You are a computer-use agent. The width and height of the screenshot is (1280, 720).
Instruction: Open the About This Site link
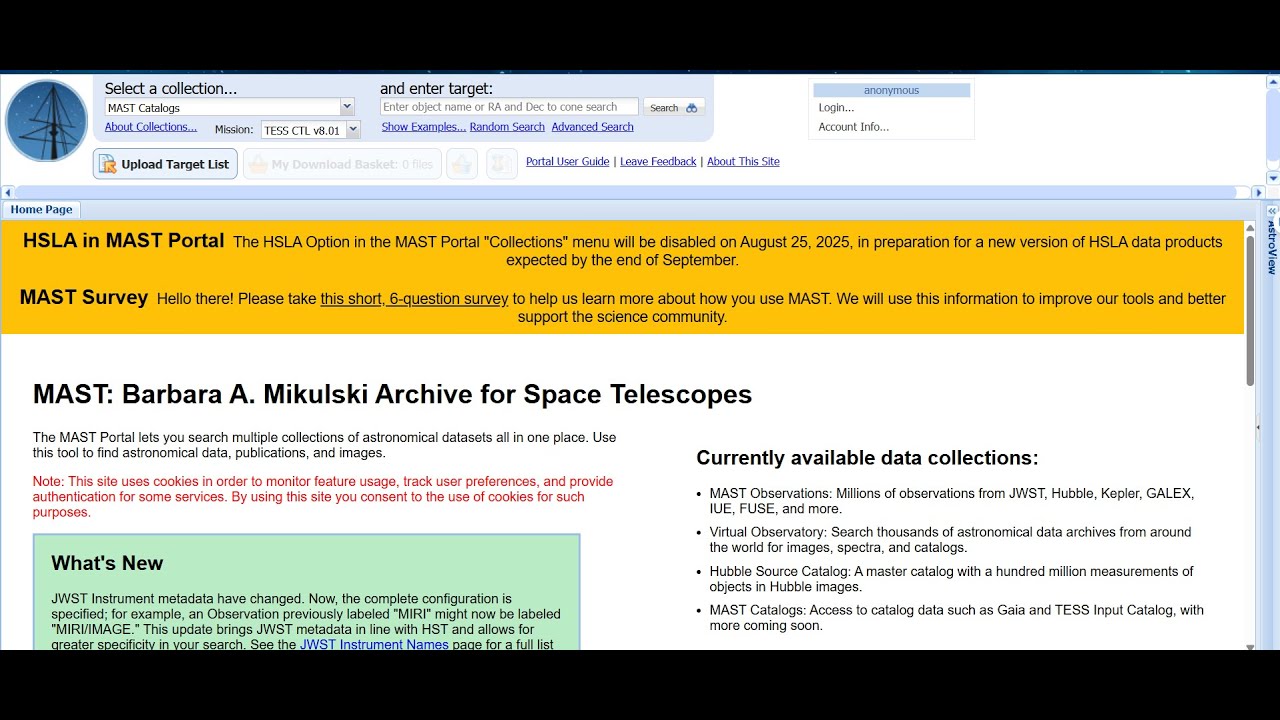pyautogui.click(x=743, y=162)
